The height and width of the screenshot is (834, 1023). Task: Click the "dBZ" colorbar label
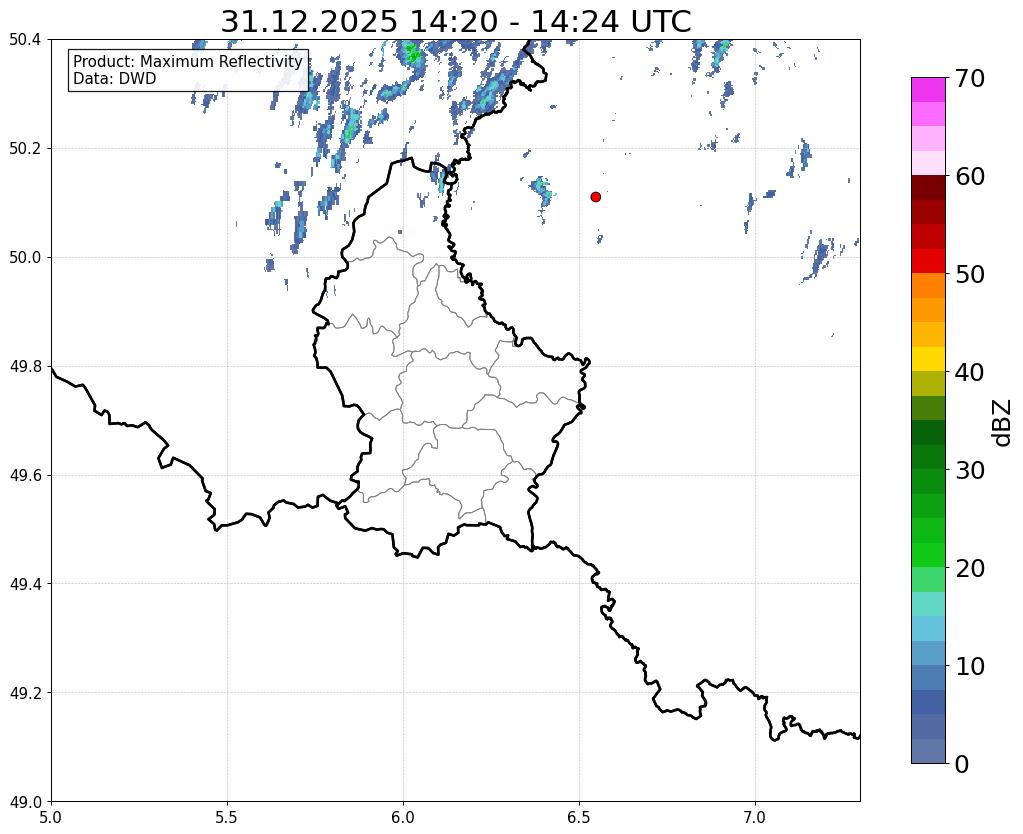(x=1003, y=423)
